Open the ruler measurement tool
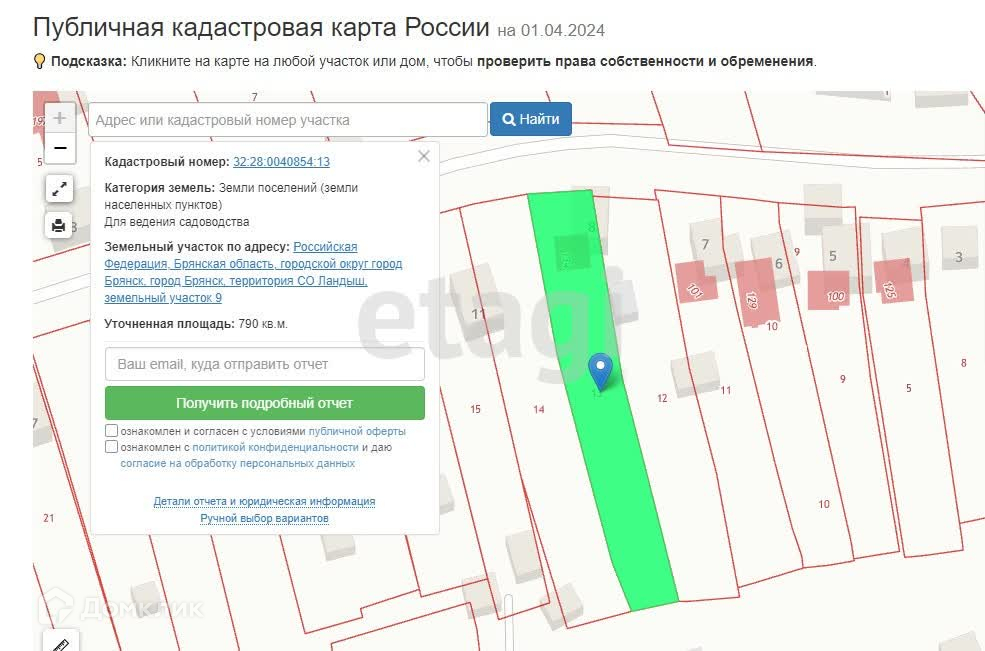 [x=60, y=642]
